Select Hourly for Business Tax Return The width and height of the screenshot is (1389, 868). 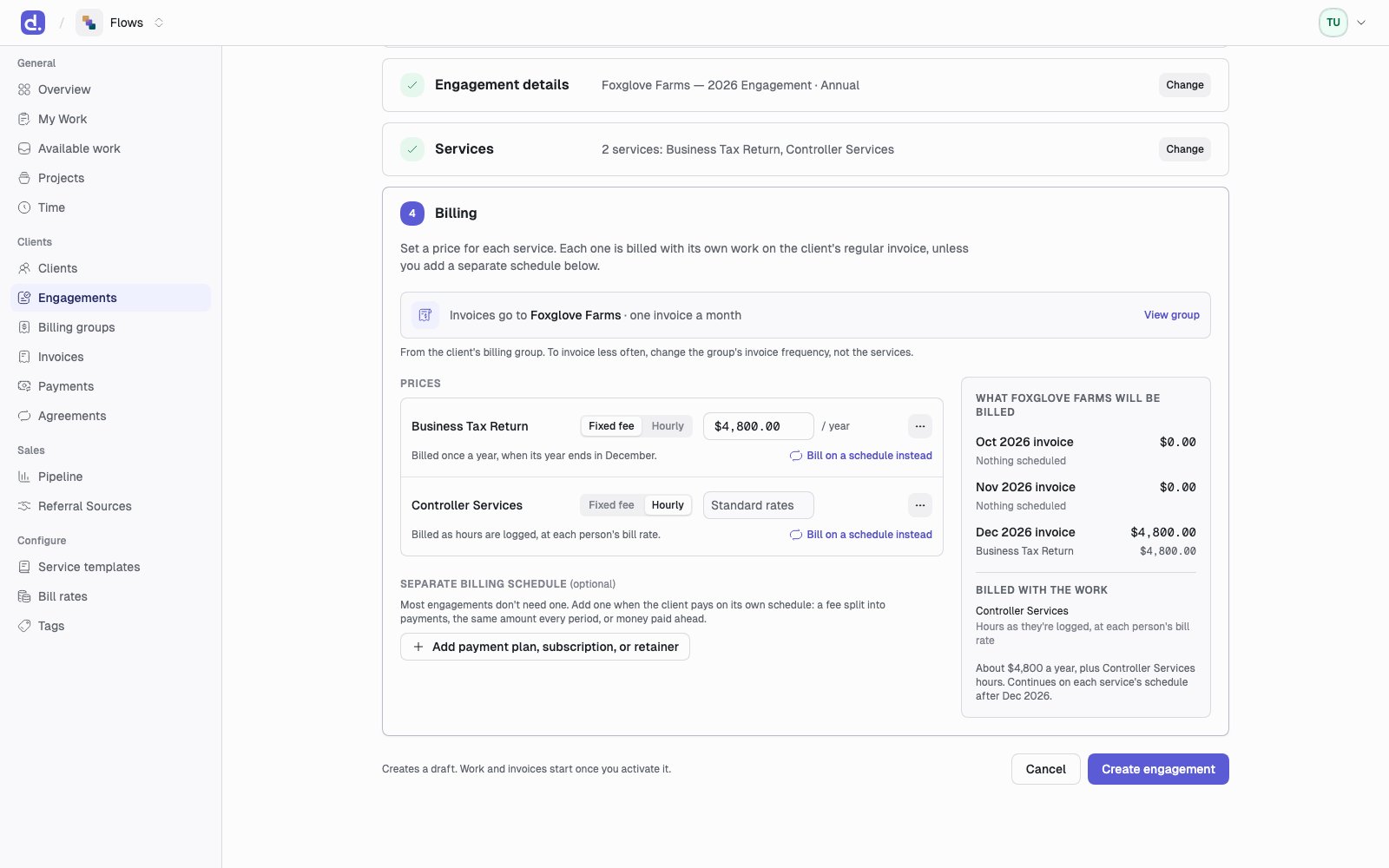(x=668, y=426)
